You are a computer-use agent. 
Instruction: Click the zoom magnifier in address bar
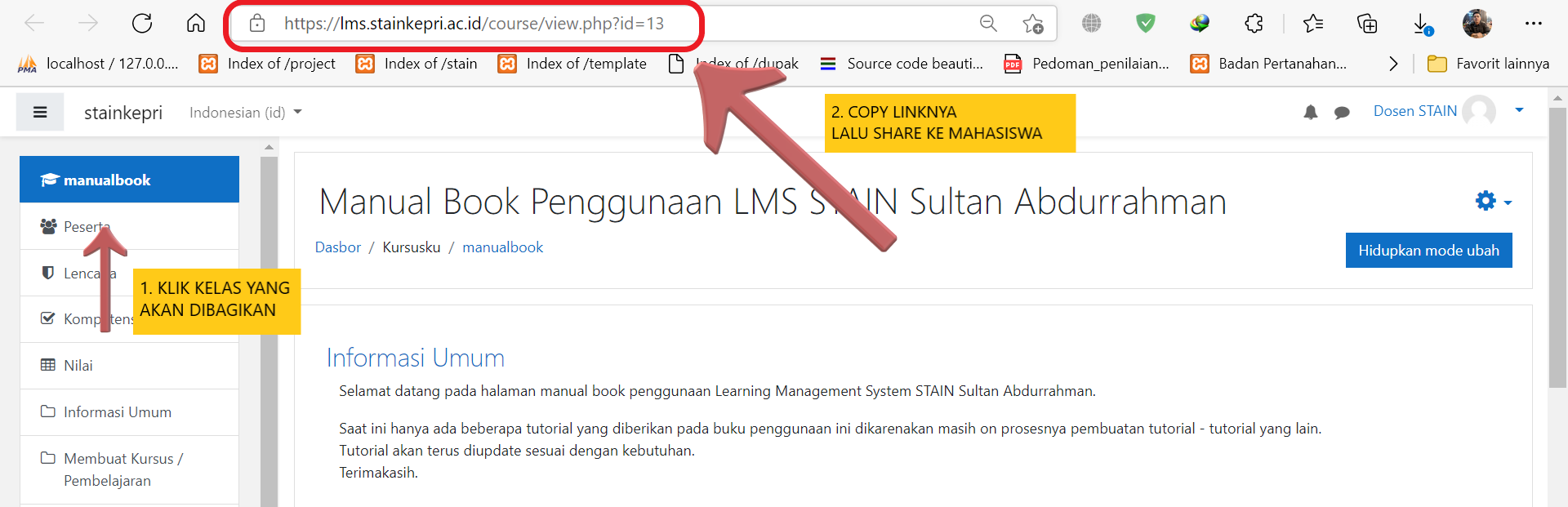tap(988, 24)
